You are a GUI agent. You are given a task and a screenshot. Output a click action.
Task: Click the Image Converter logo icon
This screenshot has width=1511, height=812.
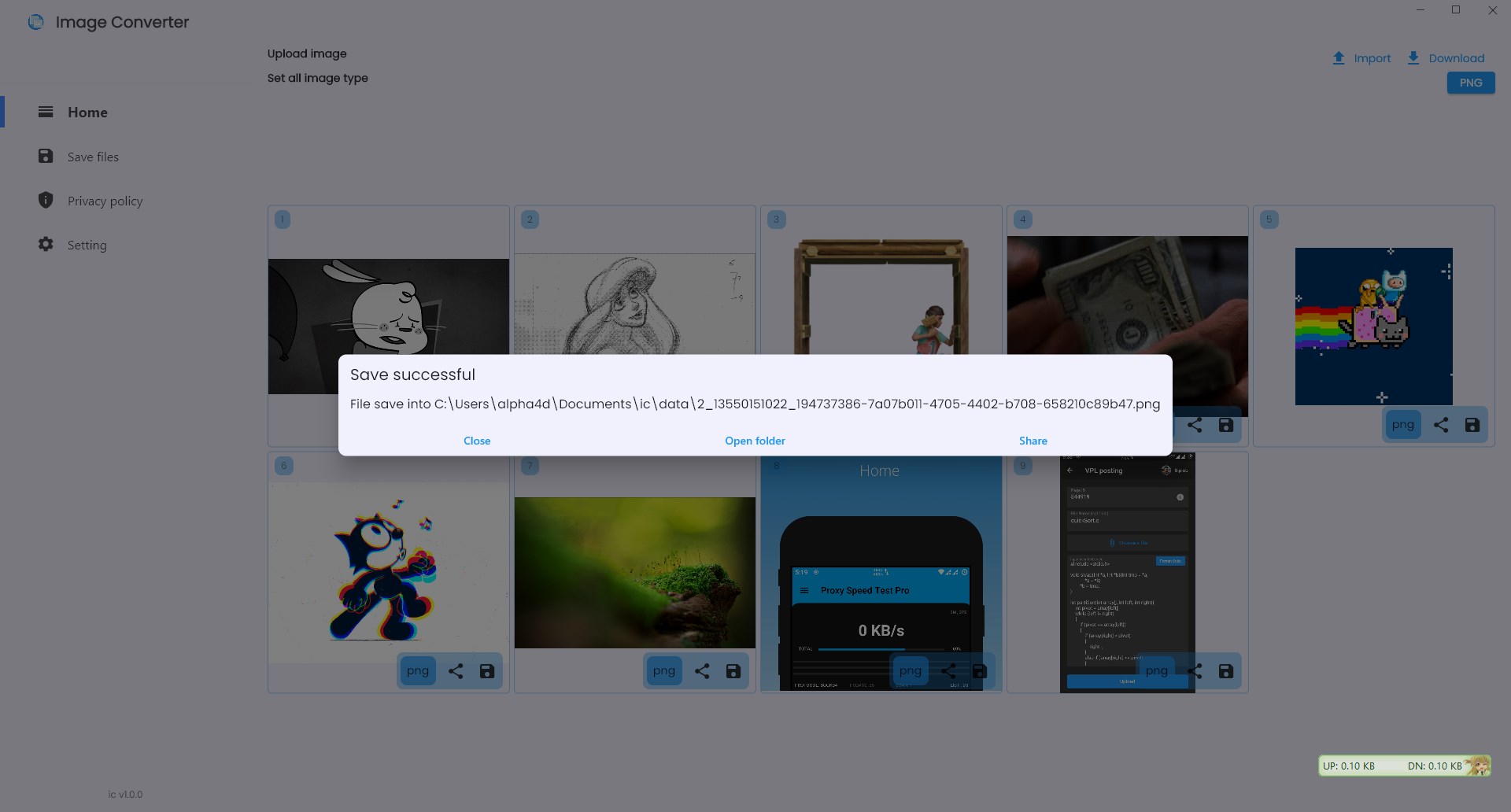coord(36,22)
